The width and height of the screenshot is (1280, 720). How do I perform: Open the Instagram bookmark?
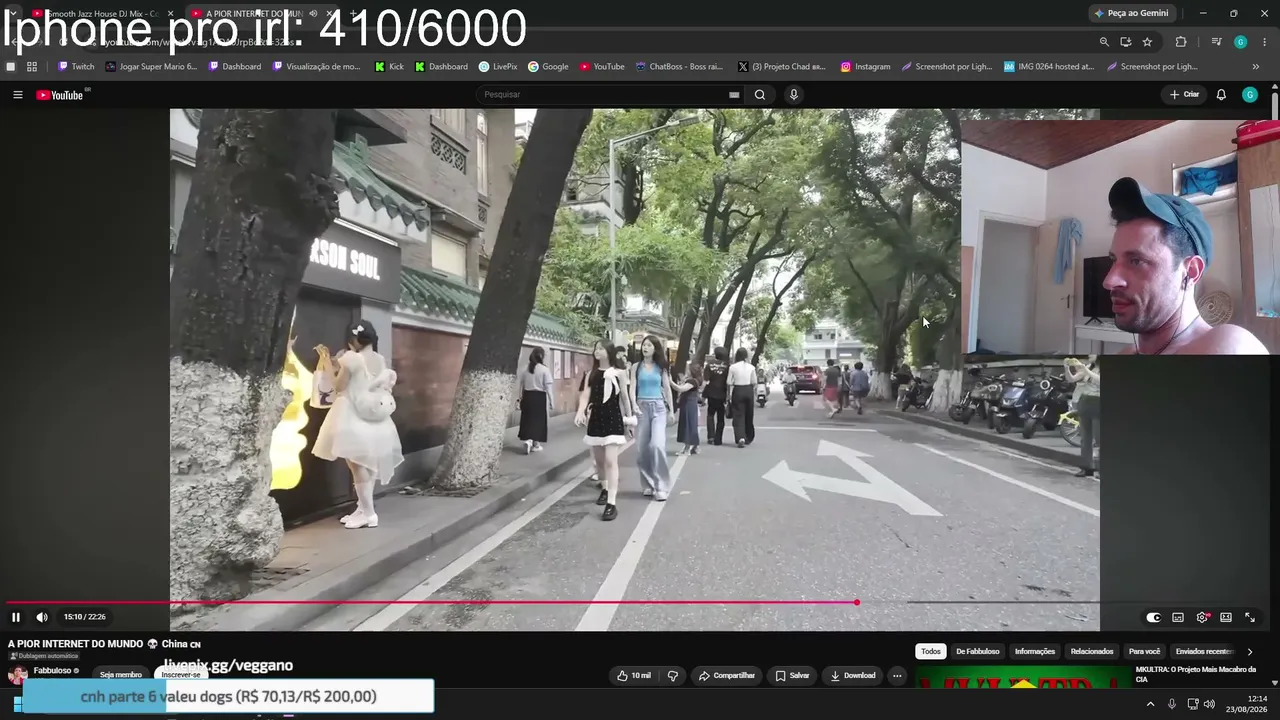pos(865,67)
